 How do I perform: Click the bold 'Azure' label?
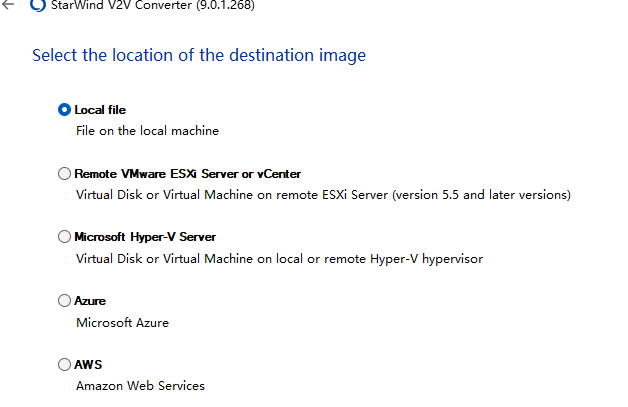point(90,300)
